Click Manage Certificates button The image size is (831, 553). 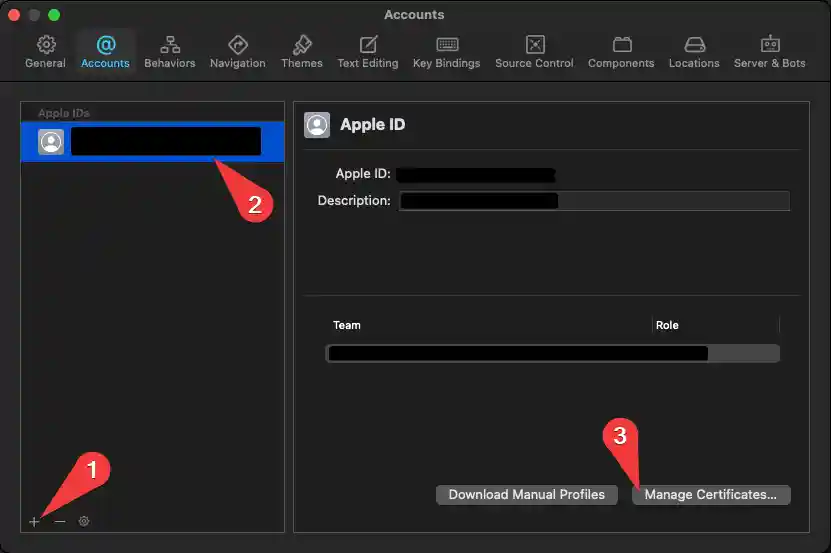[x=710, y=495]
